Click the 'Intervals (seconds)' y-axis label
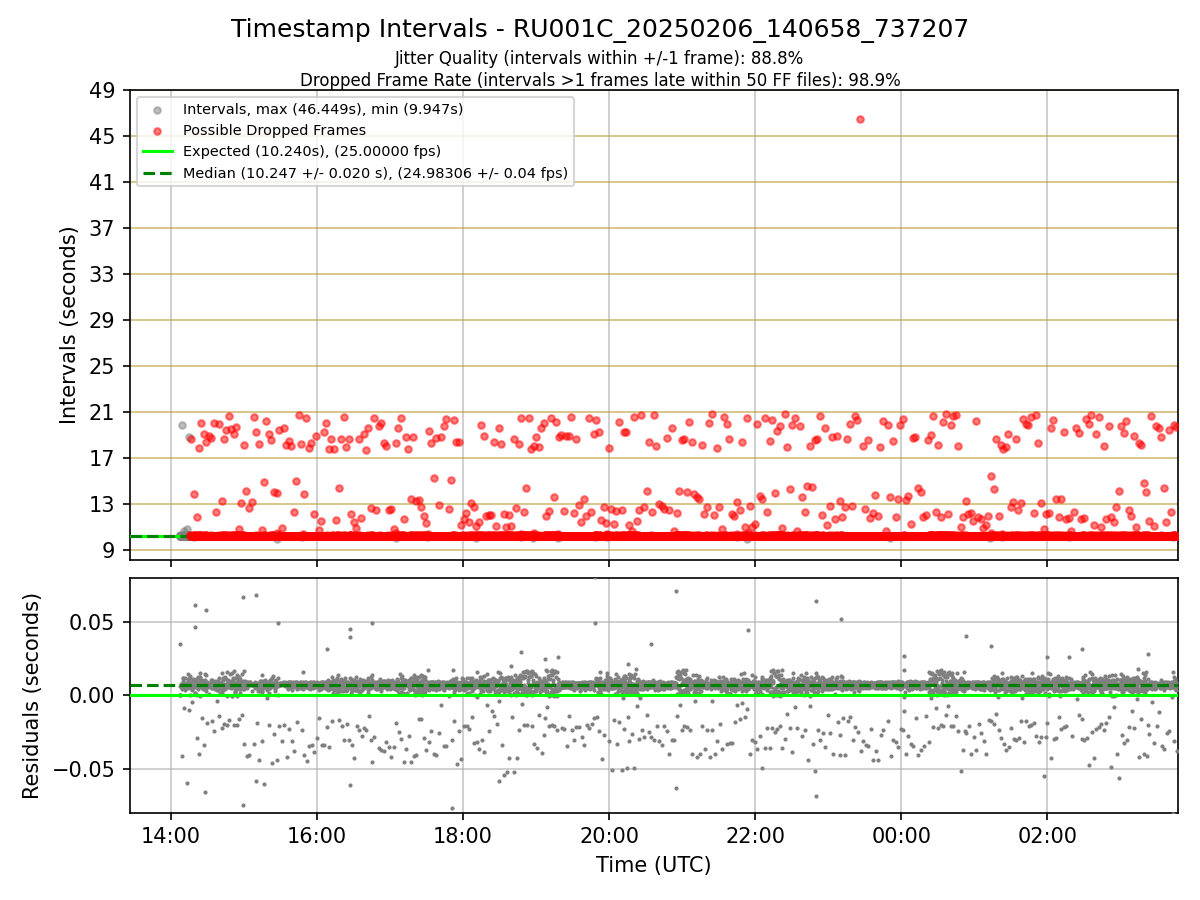The height and width of the screenshot is (900, 1200). 68,325
